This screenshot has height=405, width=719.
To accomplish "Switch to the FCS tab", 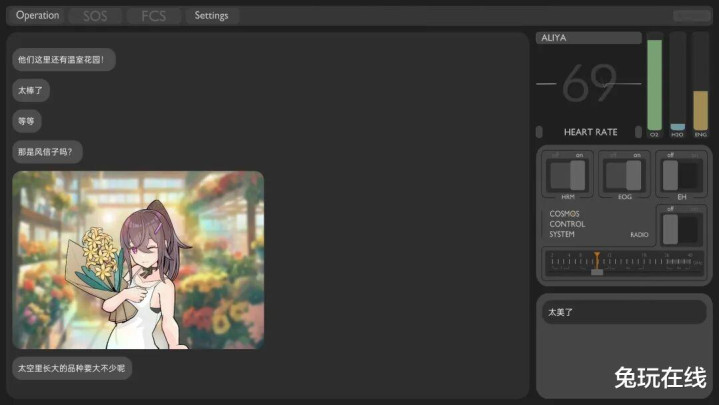I will point(154,16).
